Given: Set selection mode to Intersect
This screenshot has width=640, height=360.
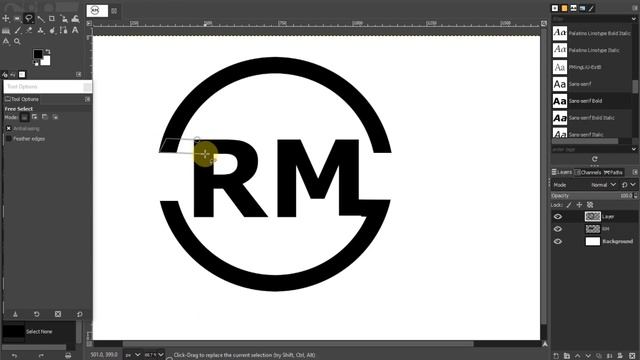Looking at the screenshot, I should point(55,117).
